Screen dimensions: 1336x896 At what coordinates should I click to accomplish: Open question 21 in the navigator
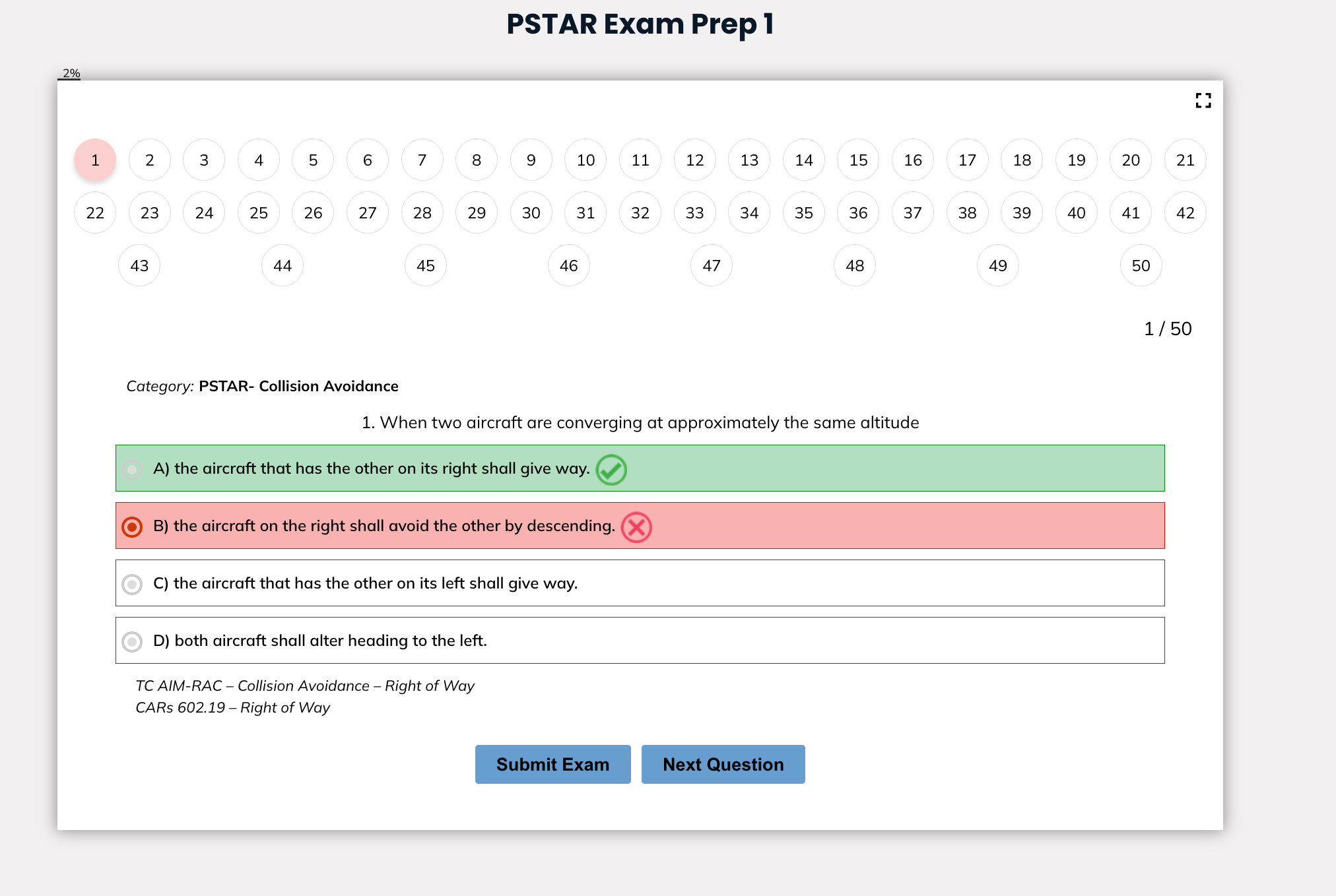[1186, 160]
